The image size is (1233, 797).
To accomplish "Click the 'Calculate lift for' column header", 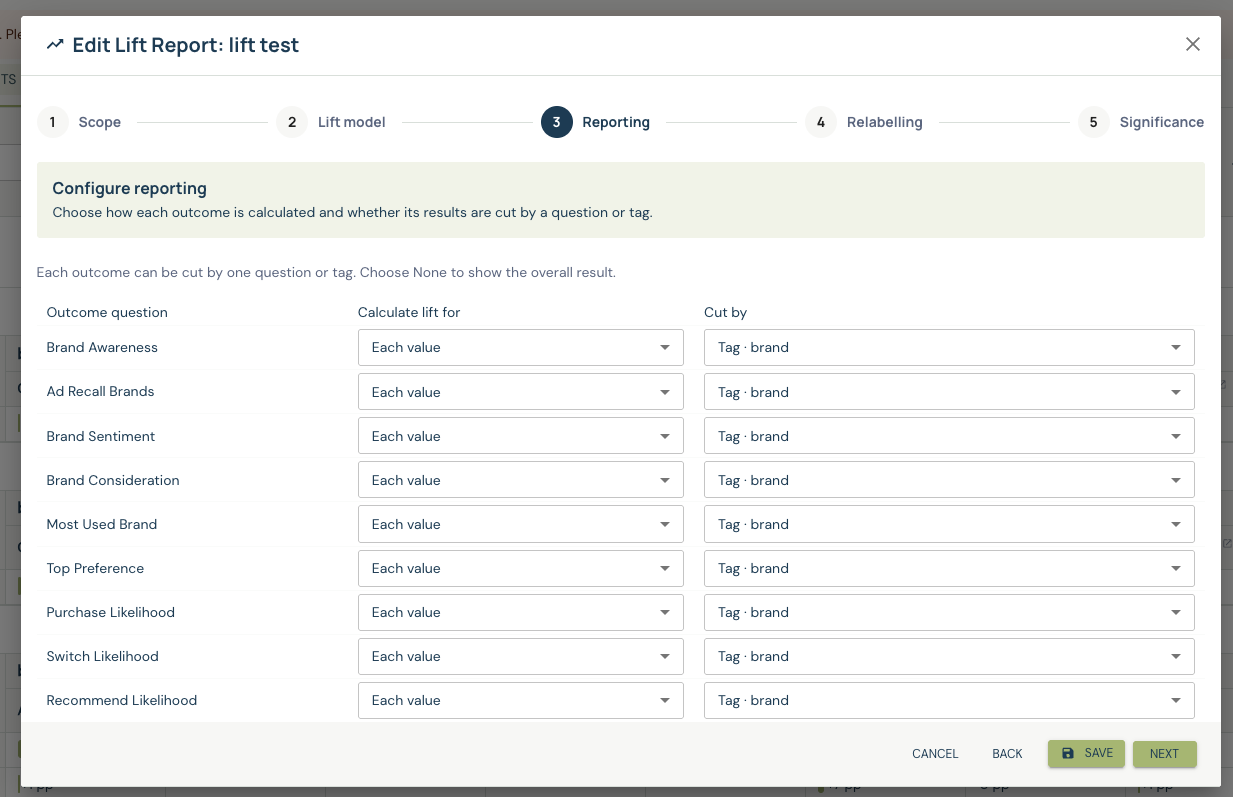I will [409, 312].
